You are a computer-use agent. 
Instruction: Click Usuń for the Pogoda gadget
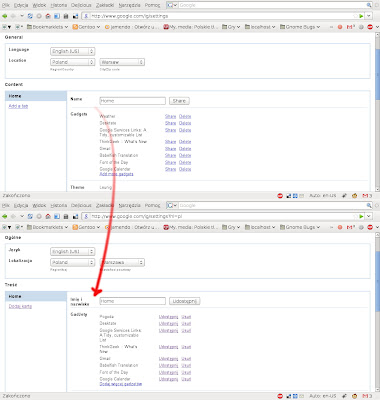pos(186,317)
